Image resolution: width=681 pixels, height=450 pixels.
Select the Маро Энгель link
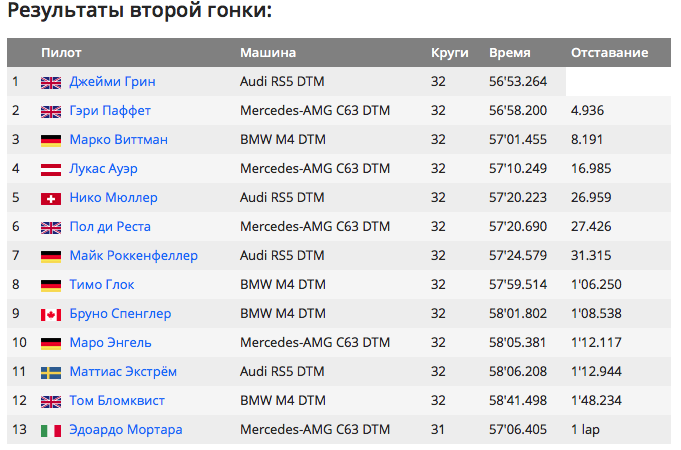pos(110,343)
